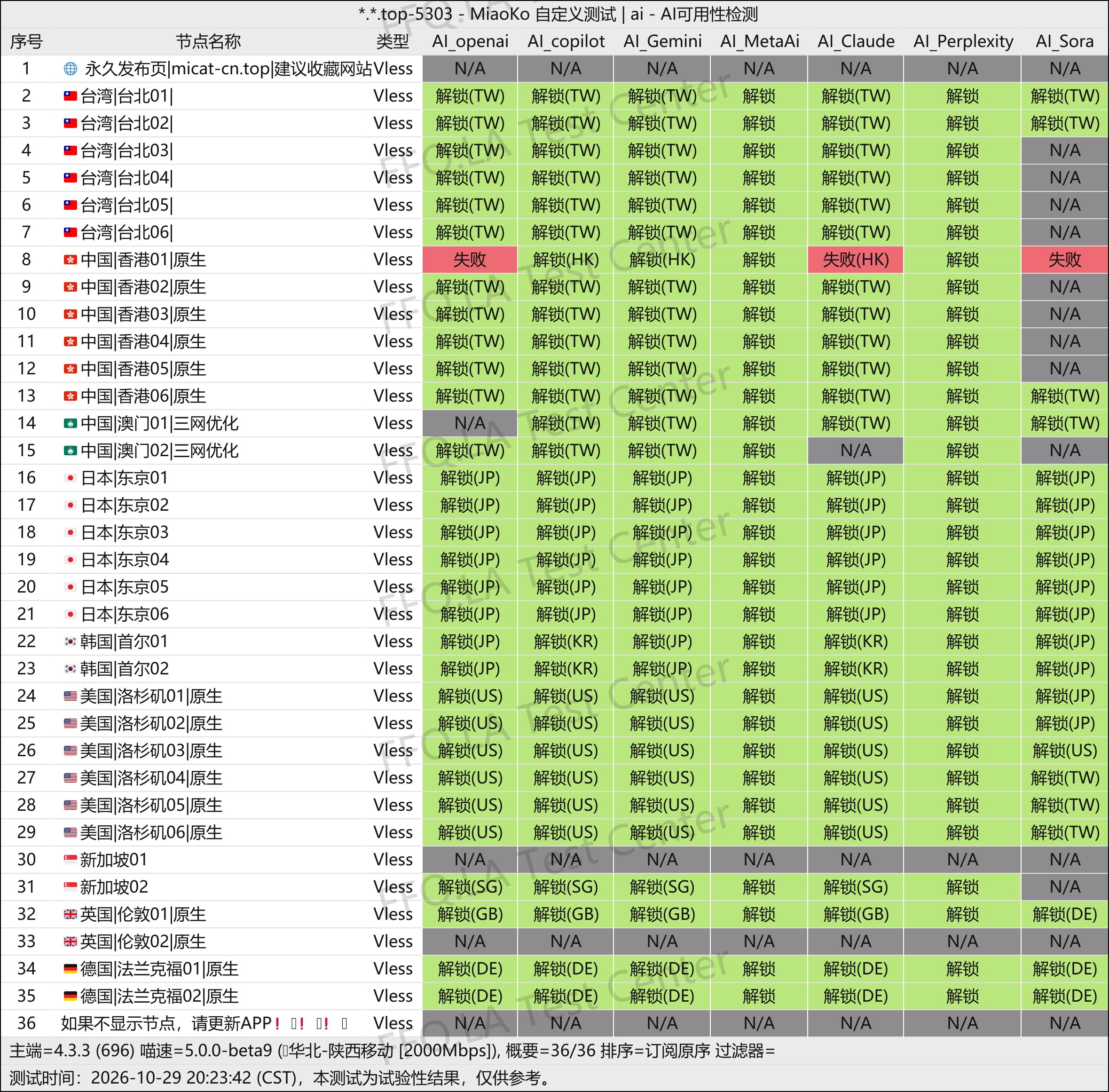Click the AI_Gemini column header

point(662,41)
